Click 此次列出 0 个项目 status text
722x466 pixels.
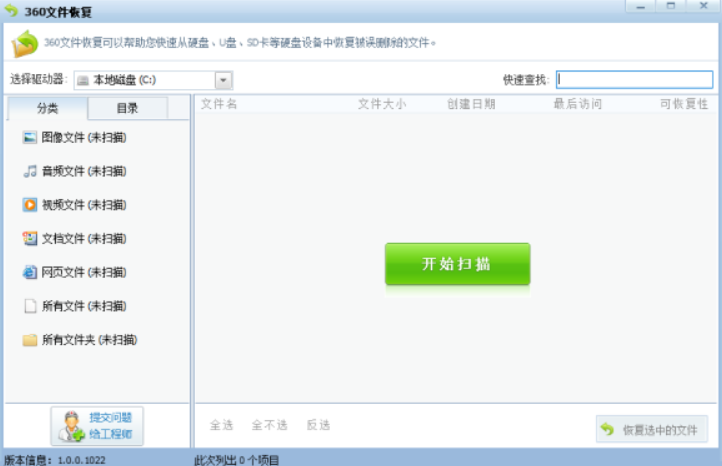tap(237, 460)
